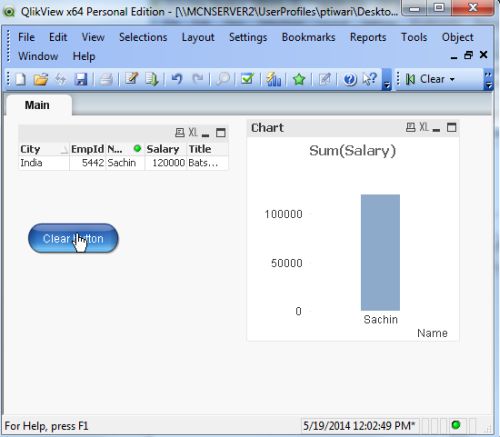The image size is (500, 437).
Task: Select the Bats... title cell
Action: coord(208,163)
